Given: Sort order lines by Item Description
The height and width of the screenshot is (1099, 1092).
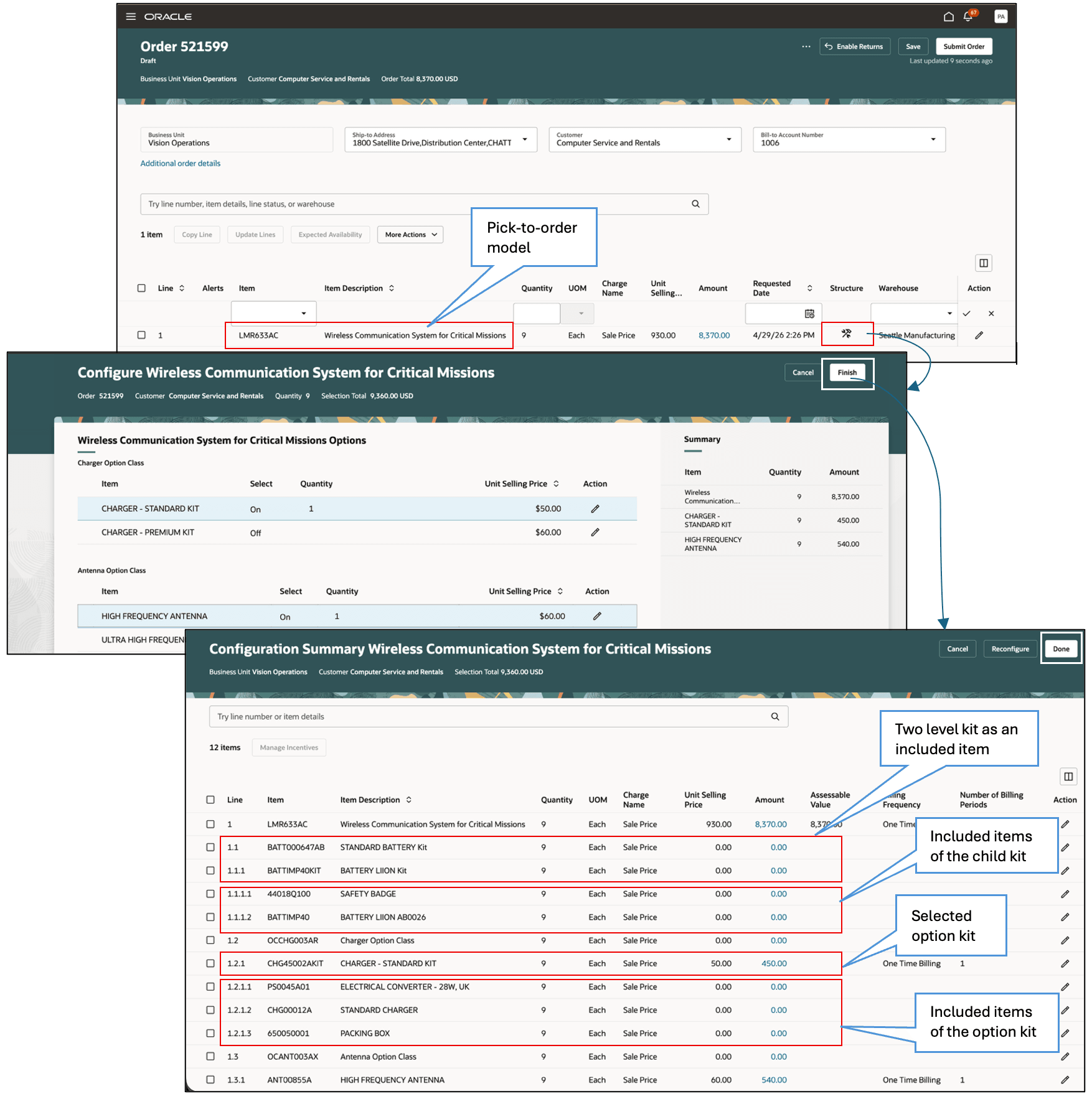Looking at the screenshot, I should click(x=392, y=288).
